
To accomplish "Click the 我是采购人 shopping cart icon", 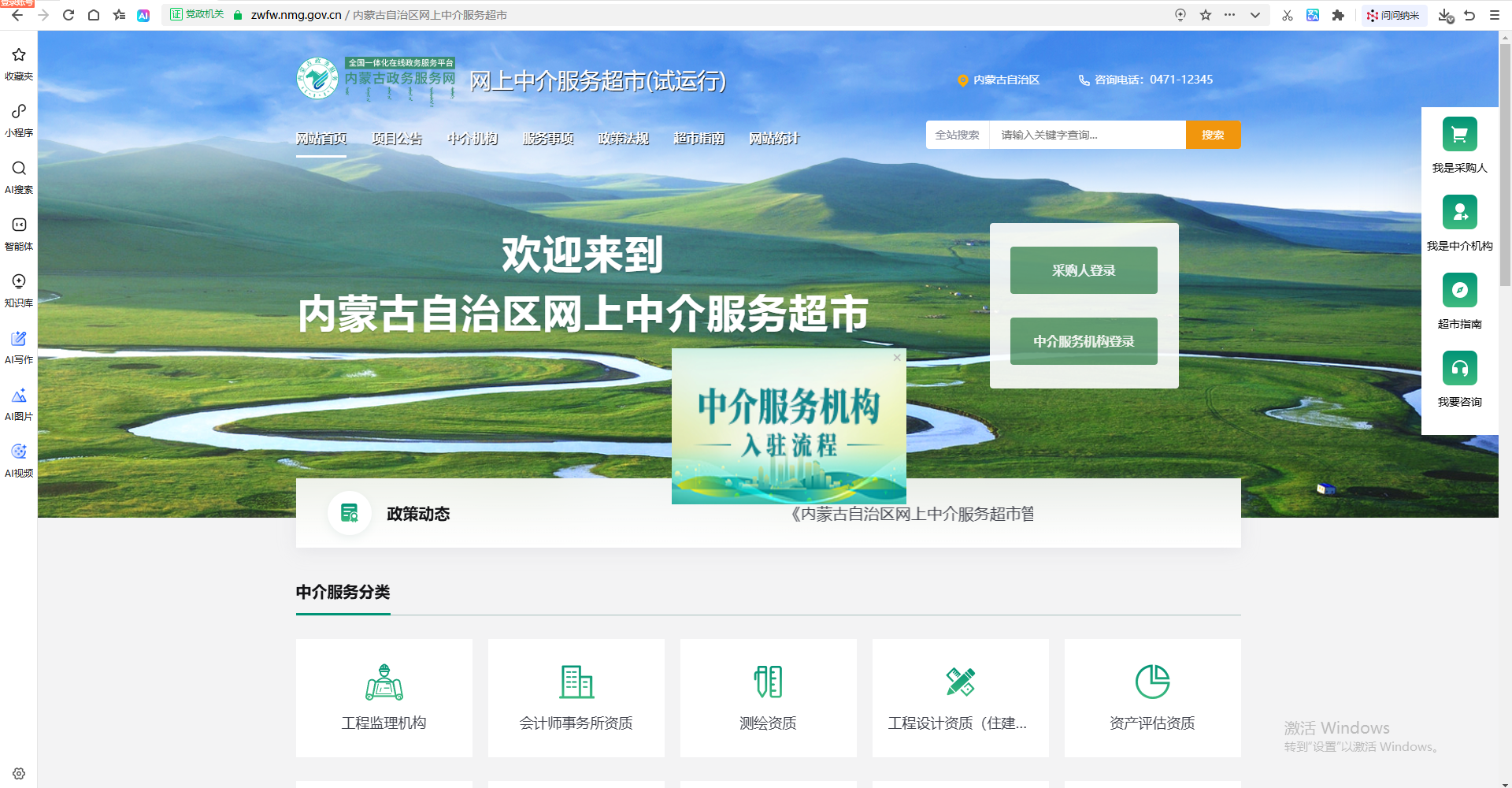I will (1459, 134).
